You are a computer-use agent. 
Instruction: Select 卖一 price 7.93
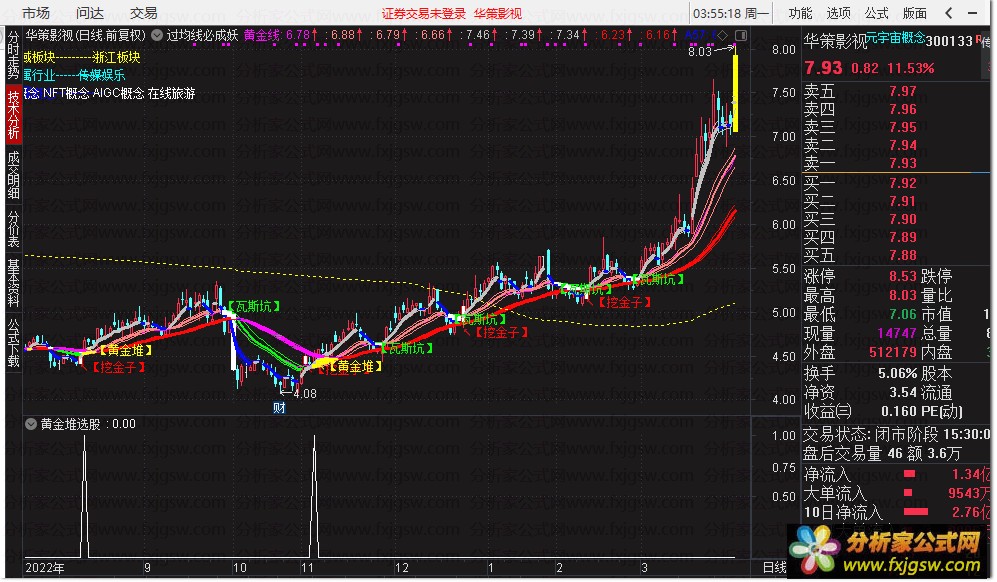click(x=903, y=163)
